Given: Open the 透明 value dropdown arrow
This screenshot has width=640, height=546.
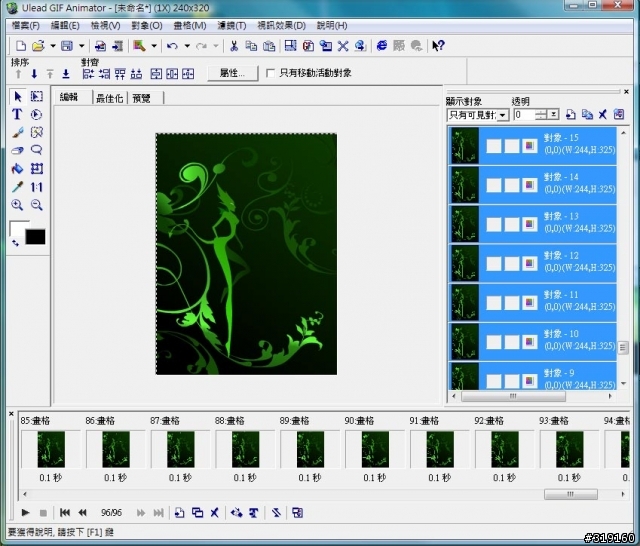Looking at the screenshot, I should (553, 115).
